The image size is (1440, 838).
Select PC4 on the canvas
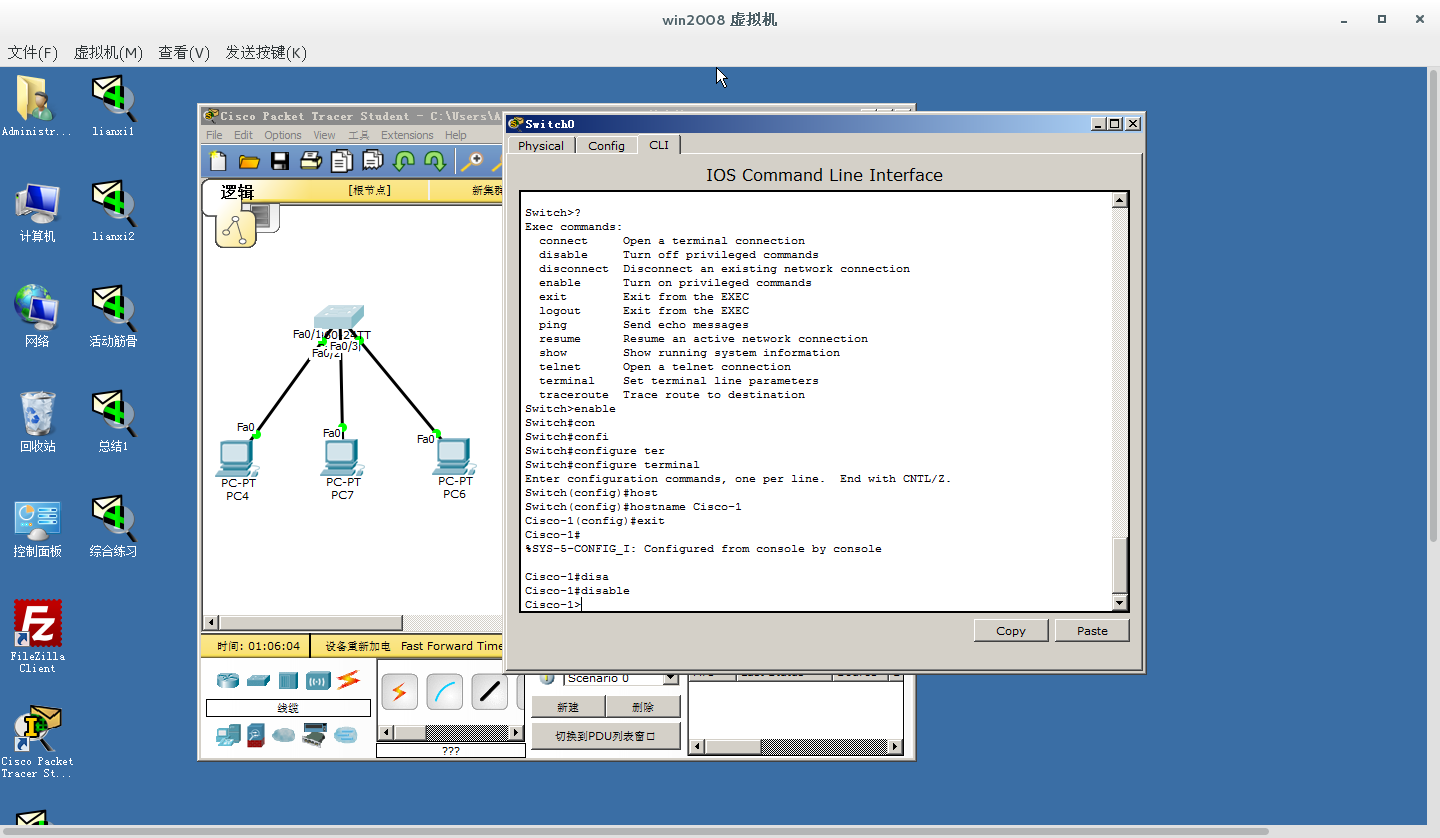pyautogui.click(x=237, y=458)
